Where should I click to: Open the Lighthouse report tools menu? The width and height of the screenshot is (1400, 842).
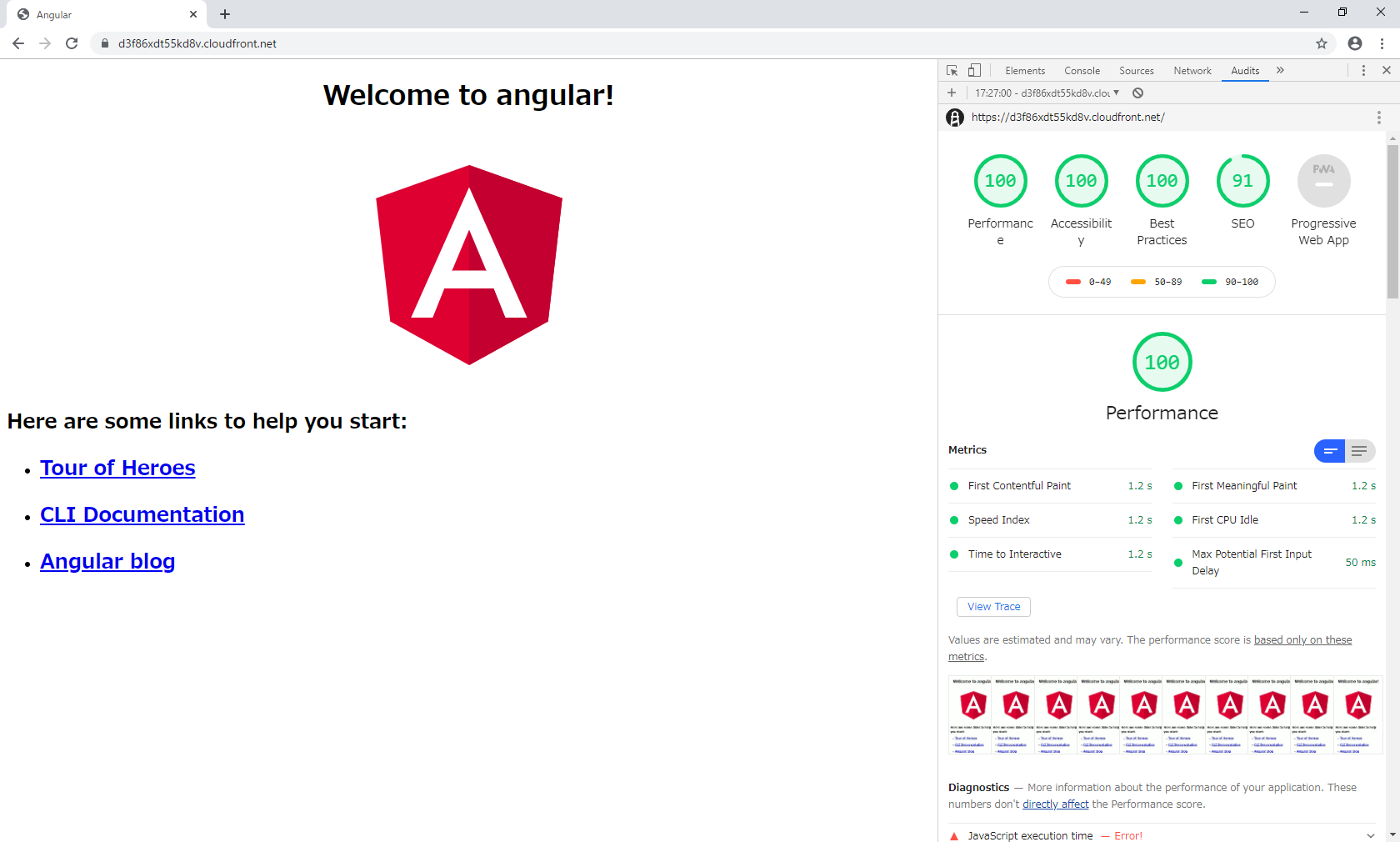1379,118
